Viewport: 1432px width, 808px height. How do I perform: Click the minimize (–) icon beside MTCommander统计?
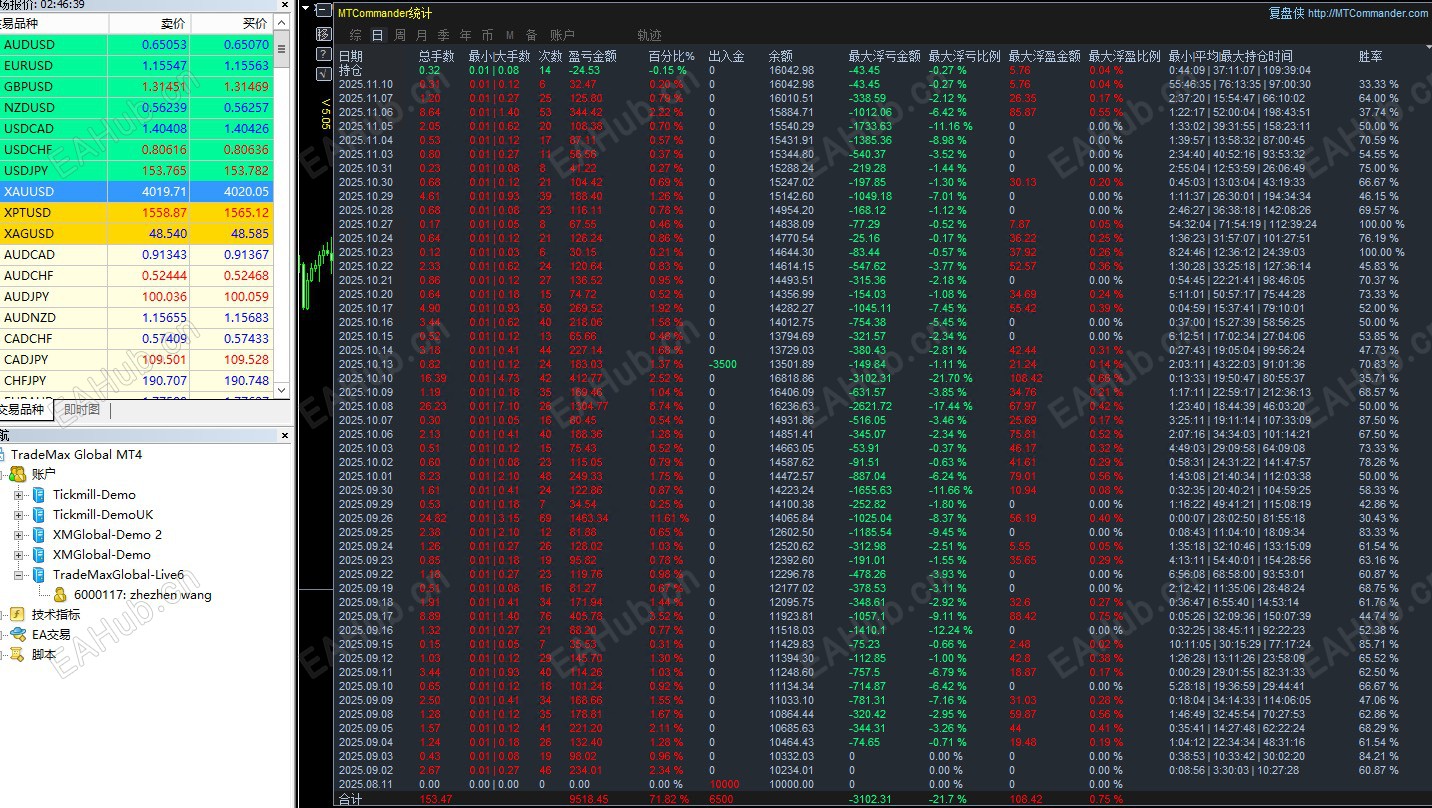click(x=323, y=12)
